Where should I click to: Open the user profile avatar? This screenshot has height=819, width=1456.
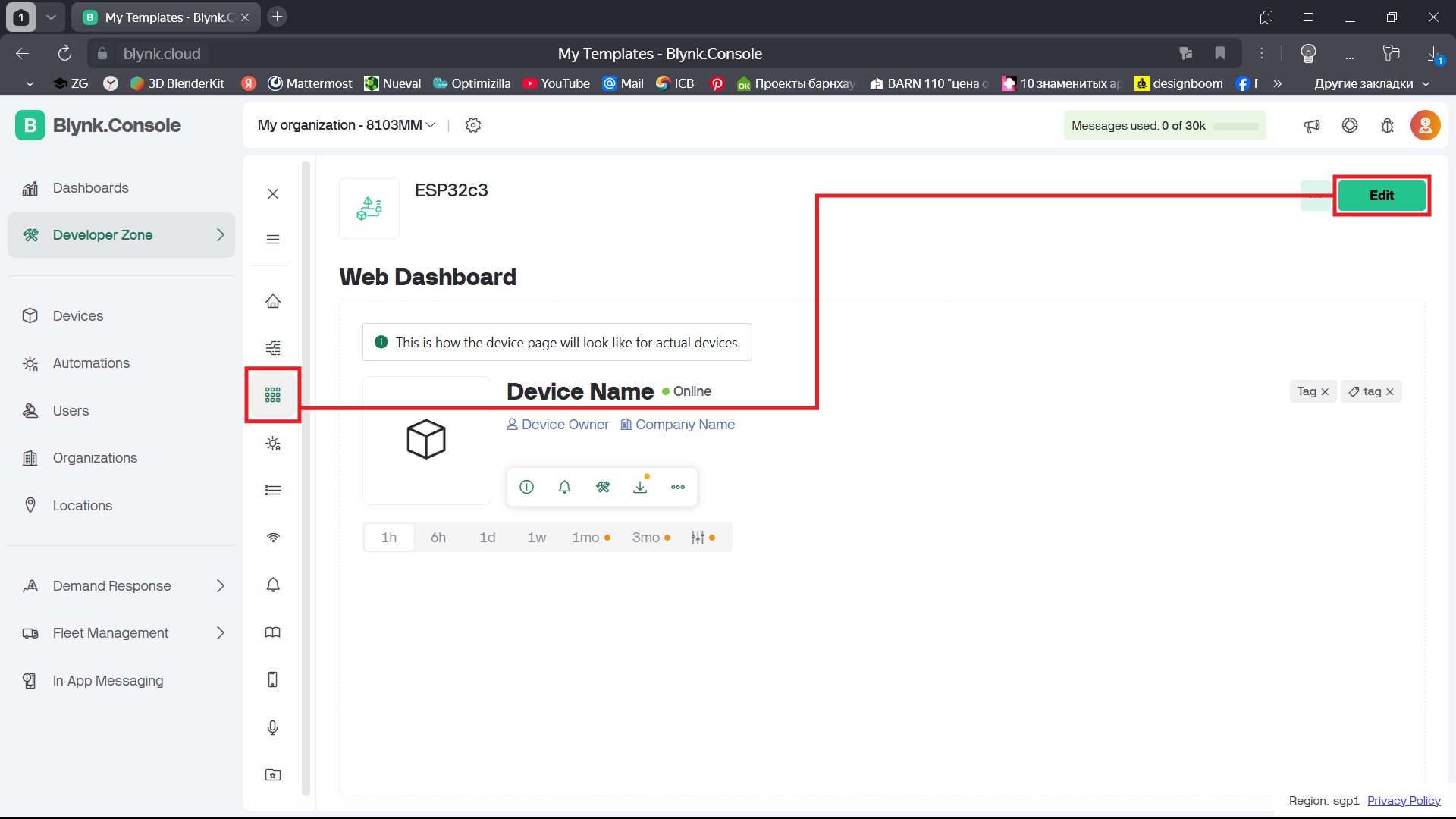tap(1426, 126)
